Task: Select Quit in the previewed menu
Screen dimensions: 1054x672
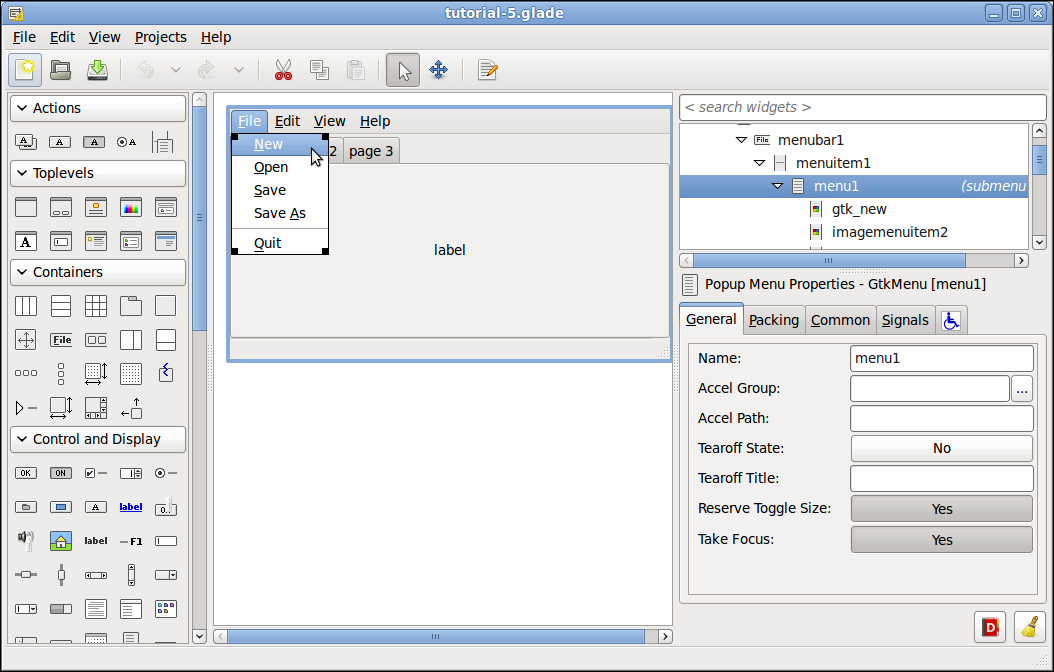Action: (280, 243)
